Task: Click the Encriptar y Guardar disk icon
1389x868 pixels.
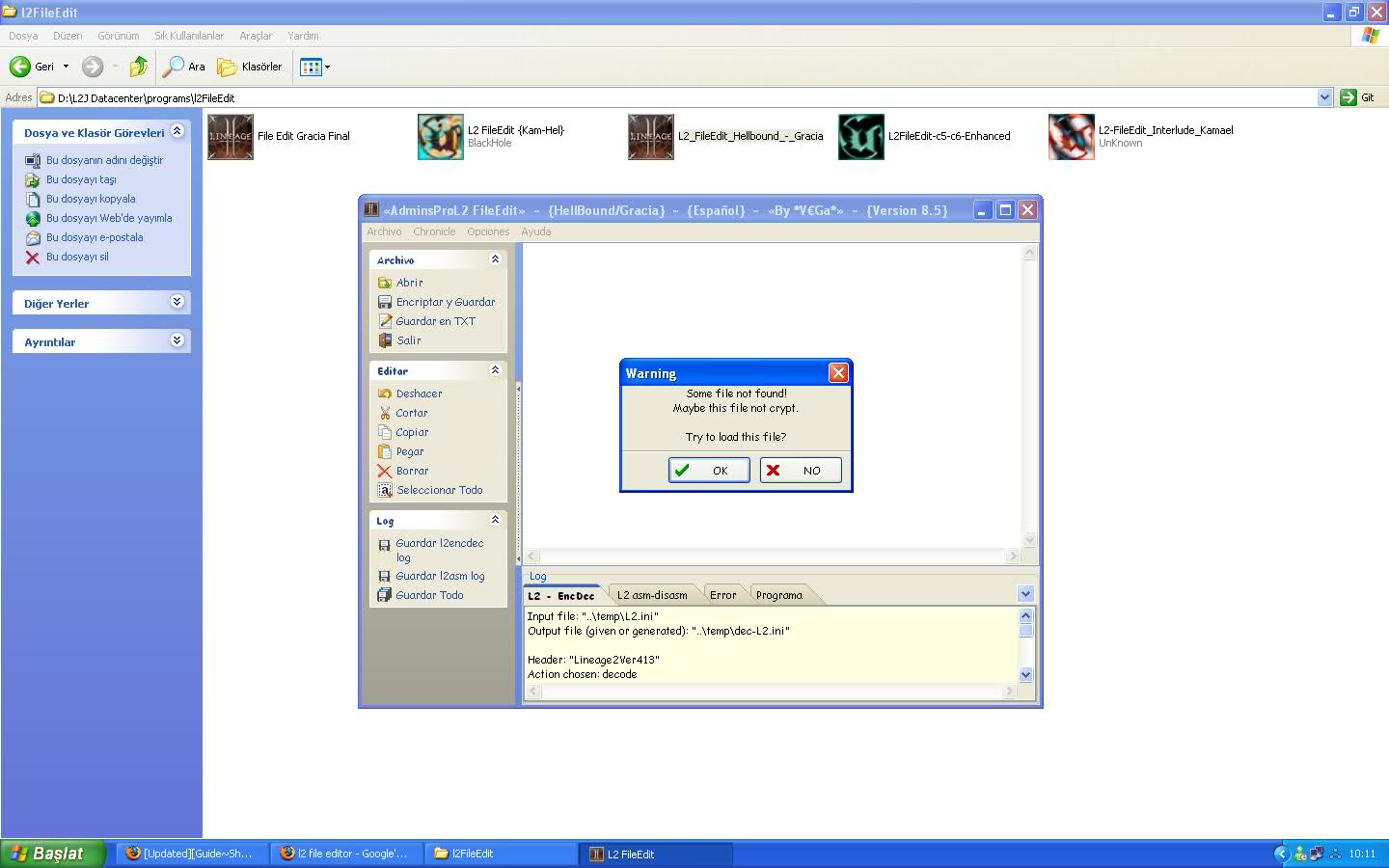Action: coord(385,302)
